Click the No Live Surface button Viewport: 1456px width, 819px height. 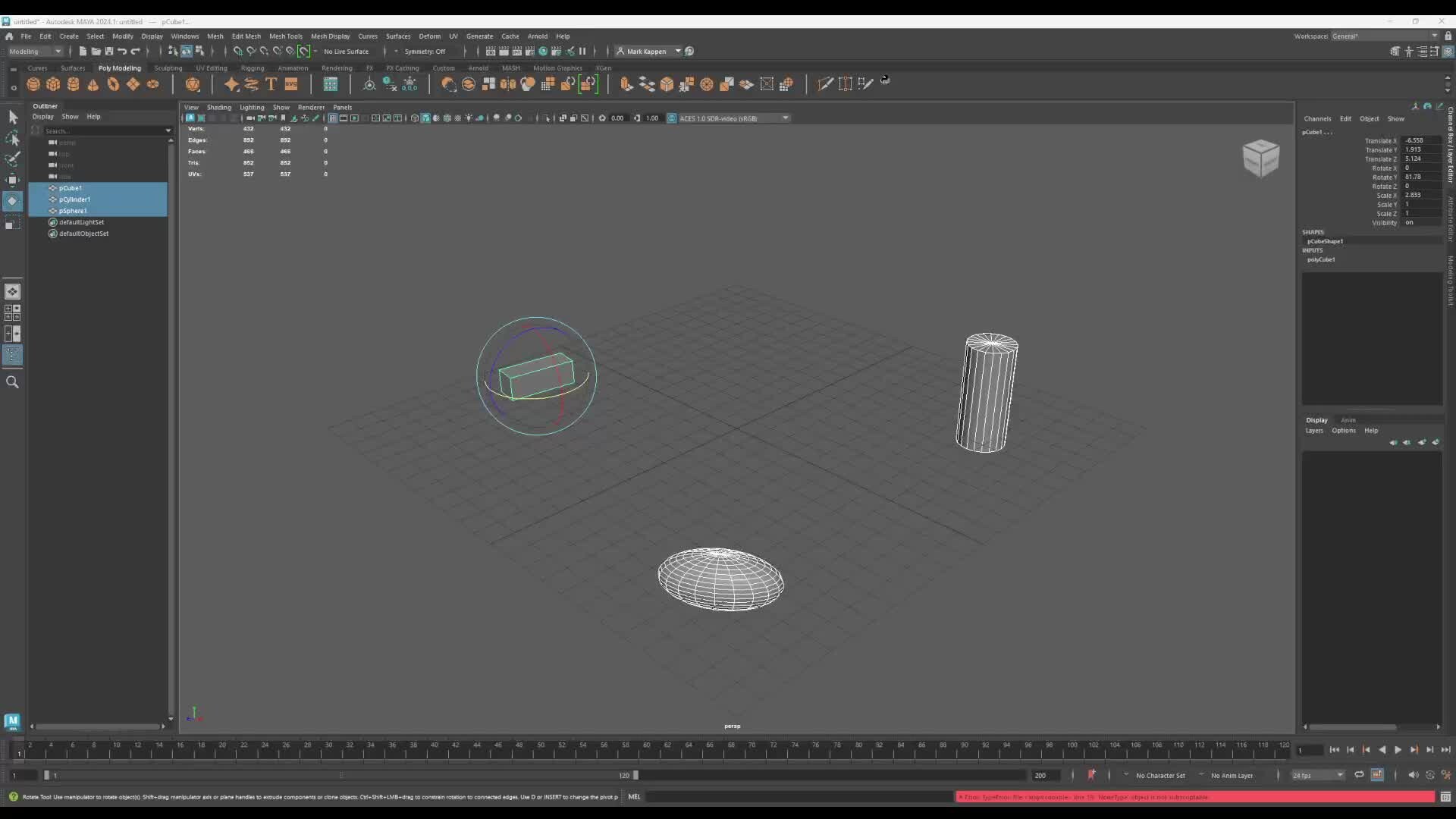346,51
